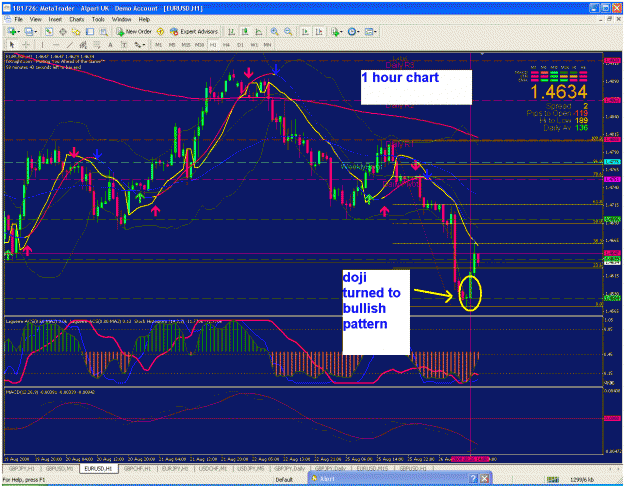Switch to the USDJPY,M5 chart tab
This screenshot has width=625, height=486.
(x=251, y=468)
